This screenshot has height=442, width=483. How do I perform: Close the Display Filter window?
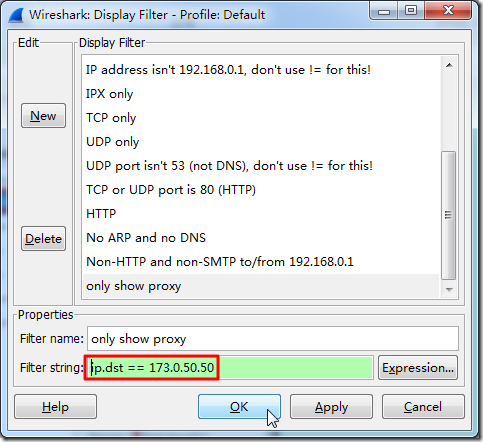pos(448,11)
